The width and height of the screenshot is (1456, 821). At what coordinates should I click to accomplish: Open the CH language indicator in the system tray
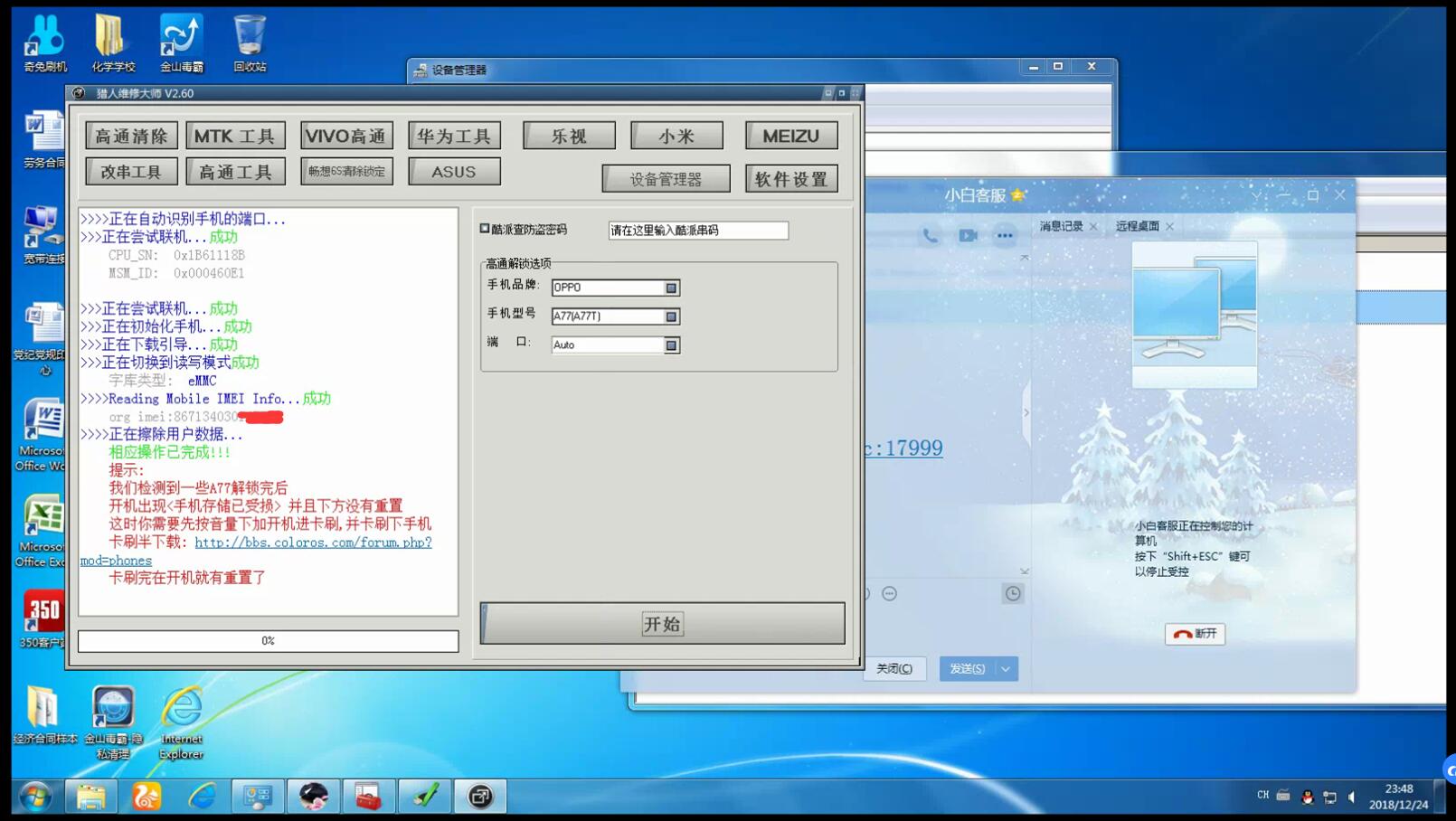click(1262, 796)
